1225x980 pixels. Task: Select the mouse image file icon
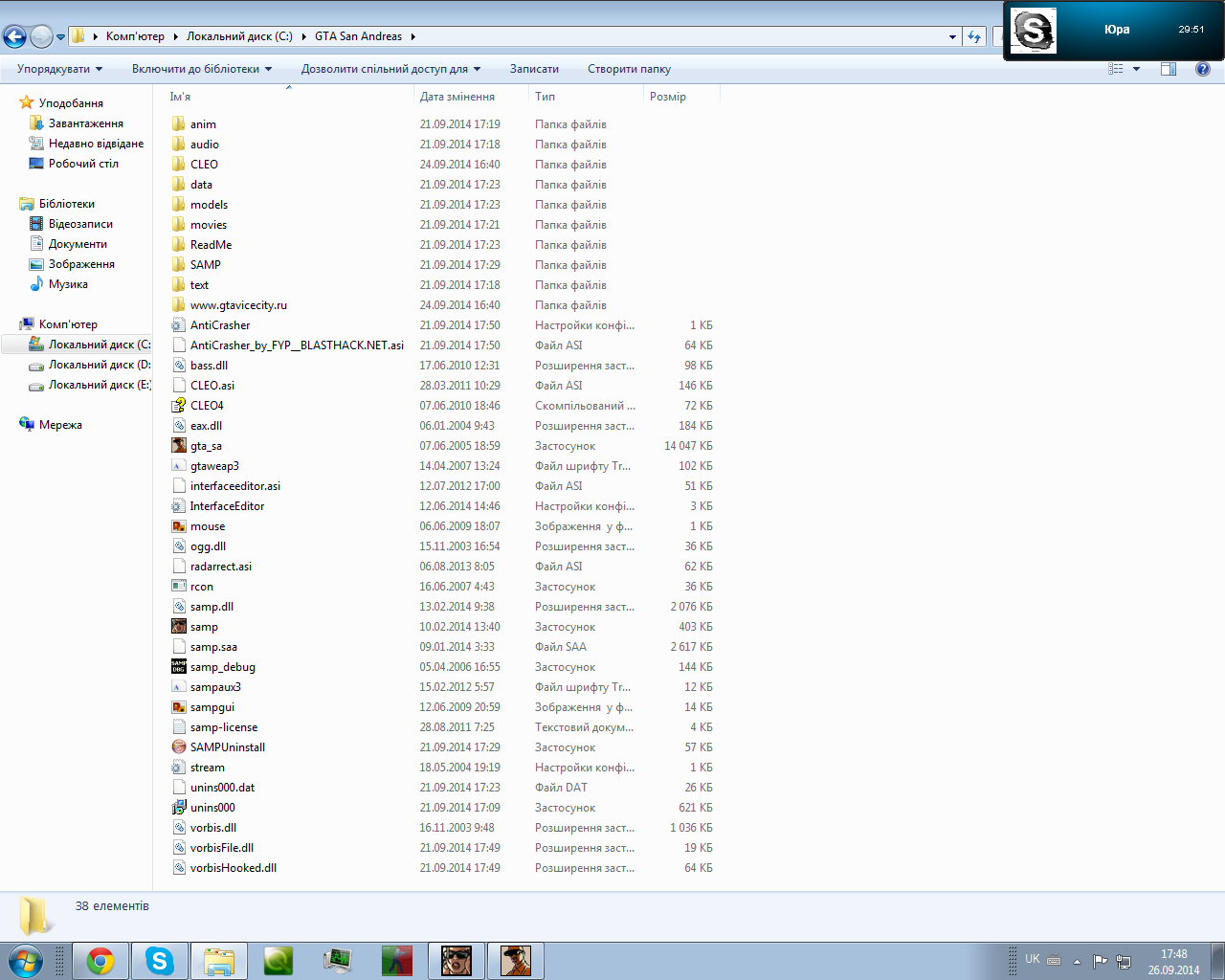(x=179, y=526)
